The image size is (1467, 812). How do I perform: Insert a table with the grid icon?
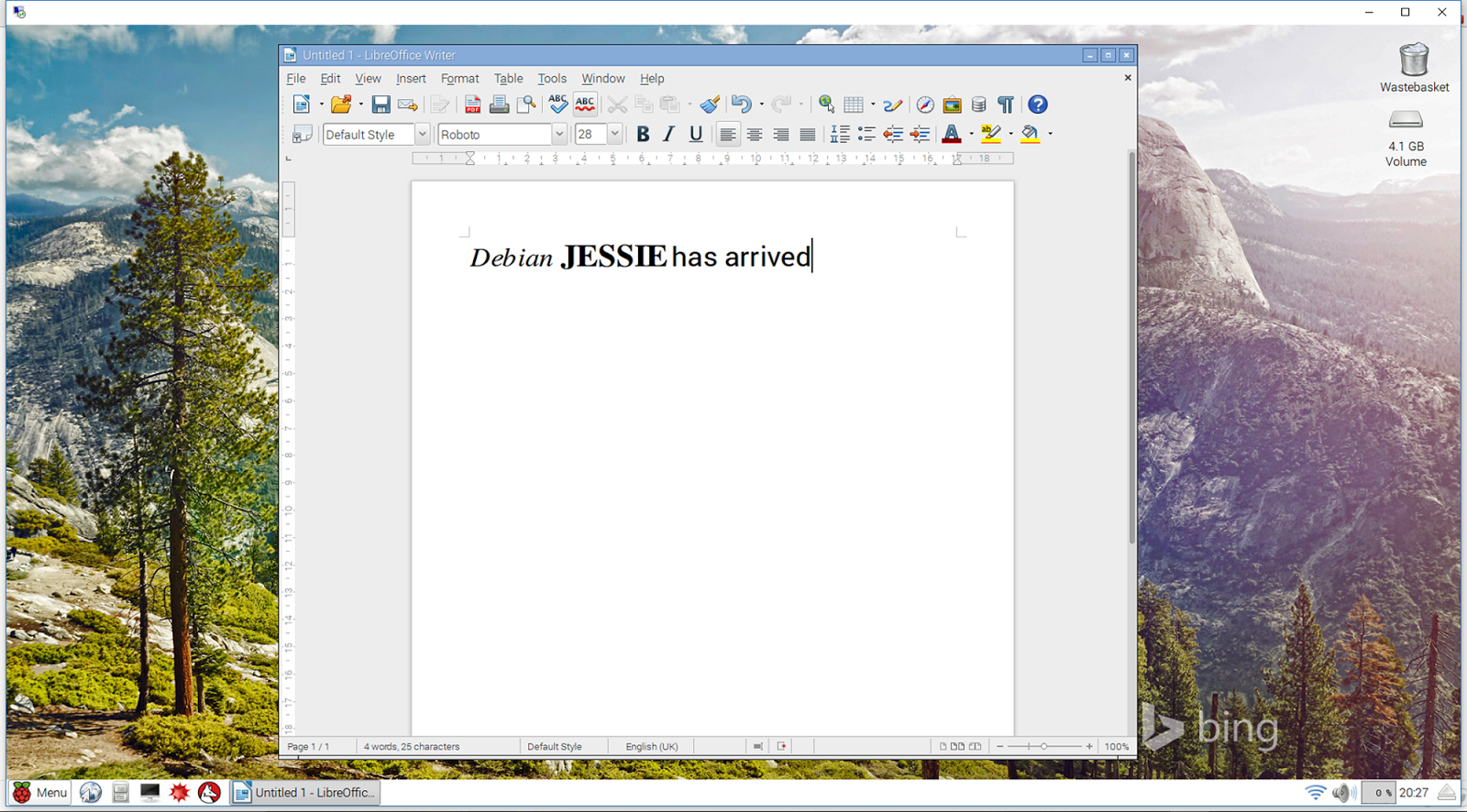pyautogui.click(x=854, y=104)
